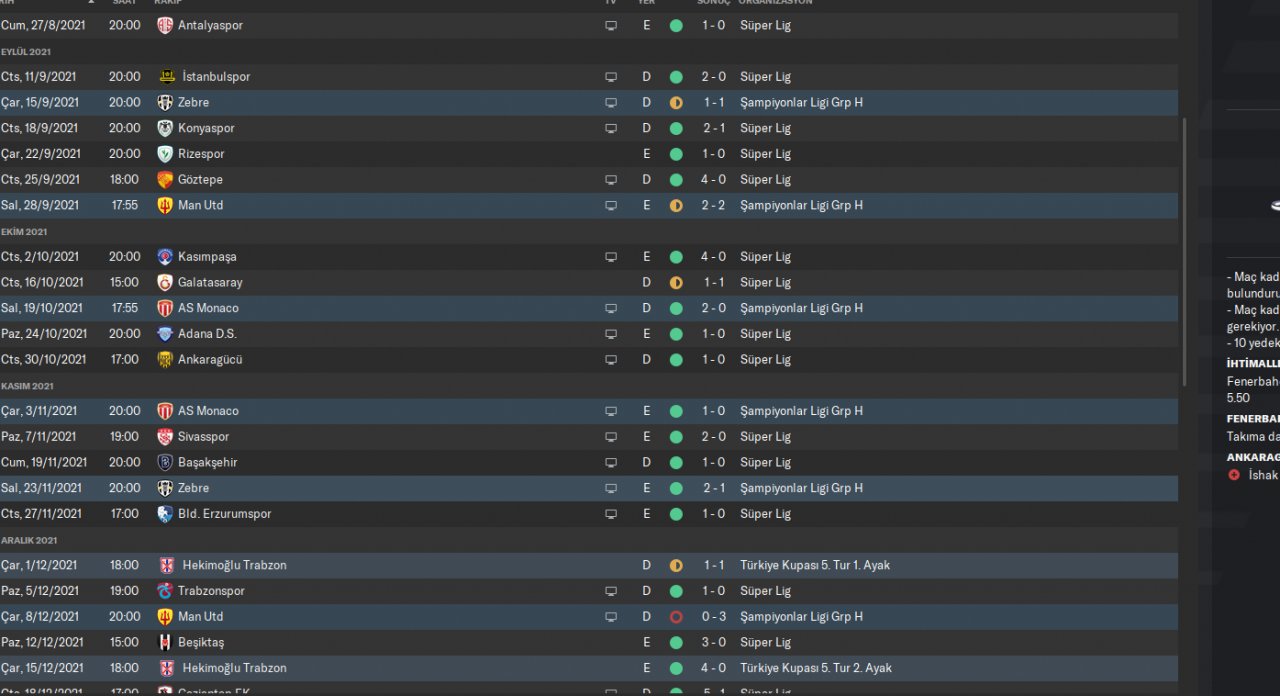Open the Trabzonspor team name link
This screenshot has height=696, width=1280.
coord(211,591)
